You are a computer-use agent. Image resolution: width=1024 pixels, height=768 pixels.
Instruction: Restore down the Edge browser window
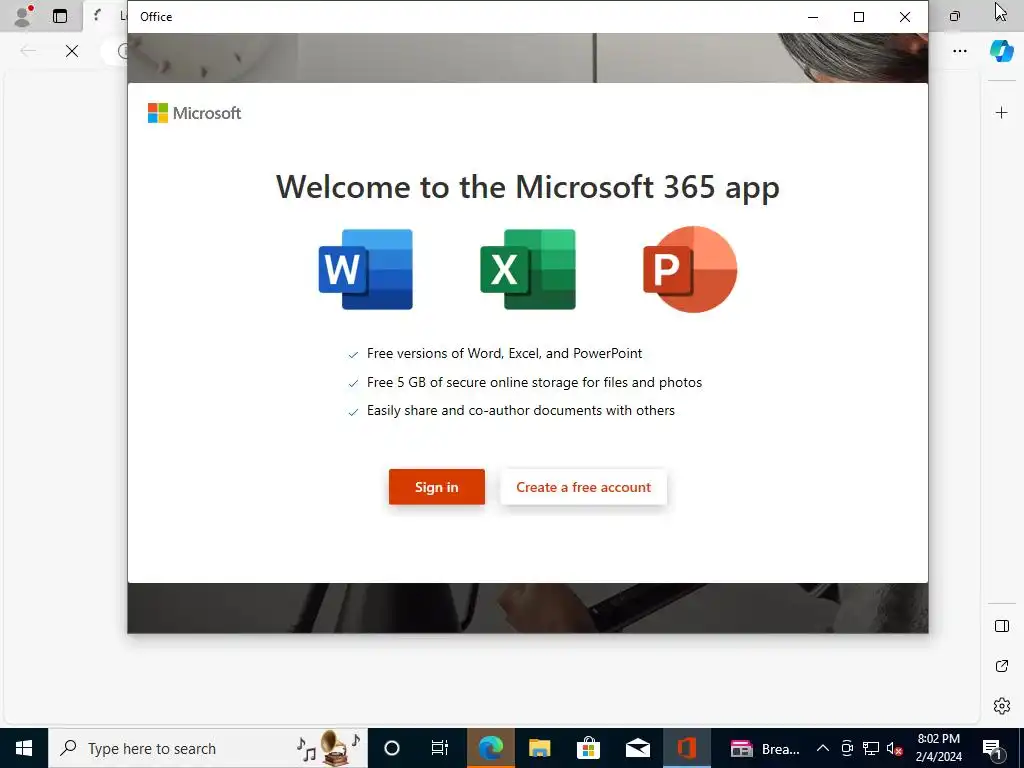(x=955, y=16)
